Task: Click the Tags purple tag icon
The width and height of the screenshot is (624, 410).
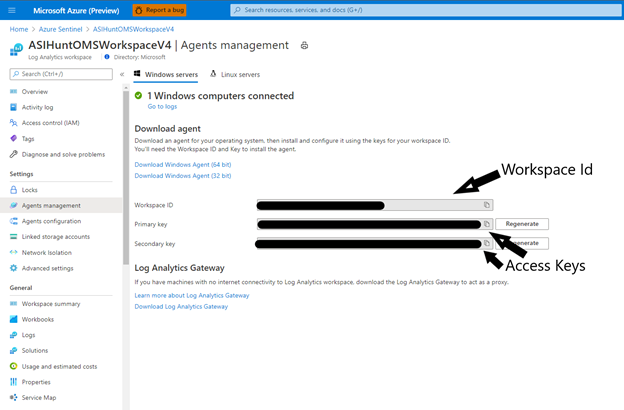Action: 14,138
